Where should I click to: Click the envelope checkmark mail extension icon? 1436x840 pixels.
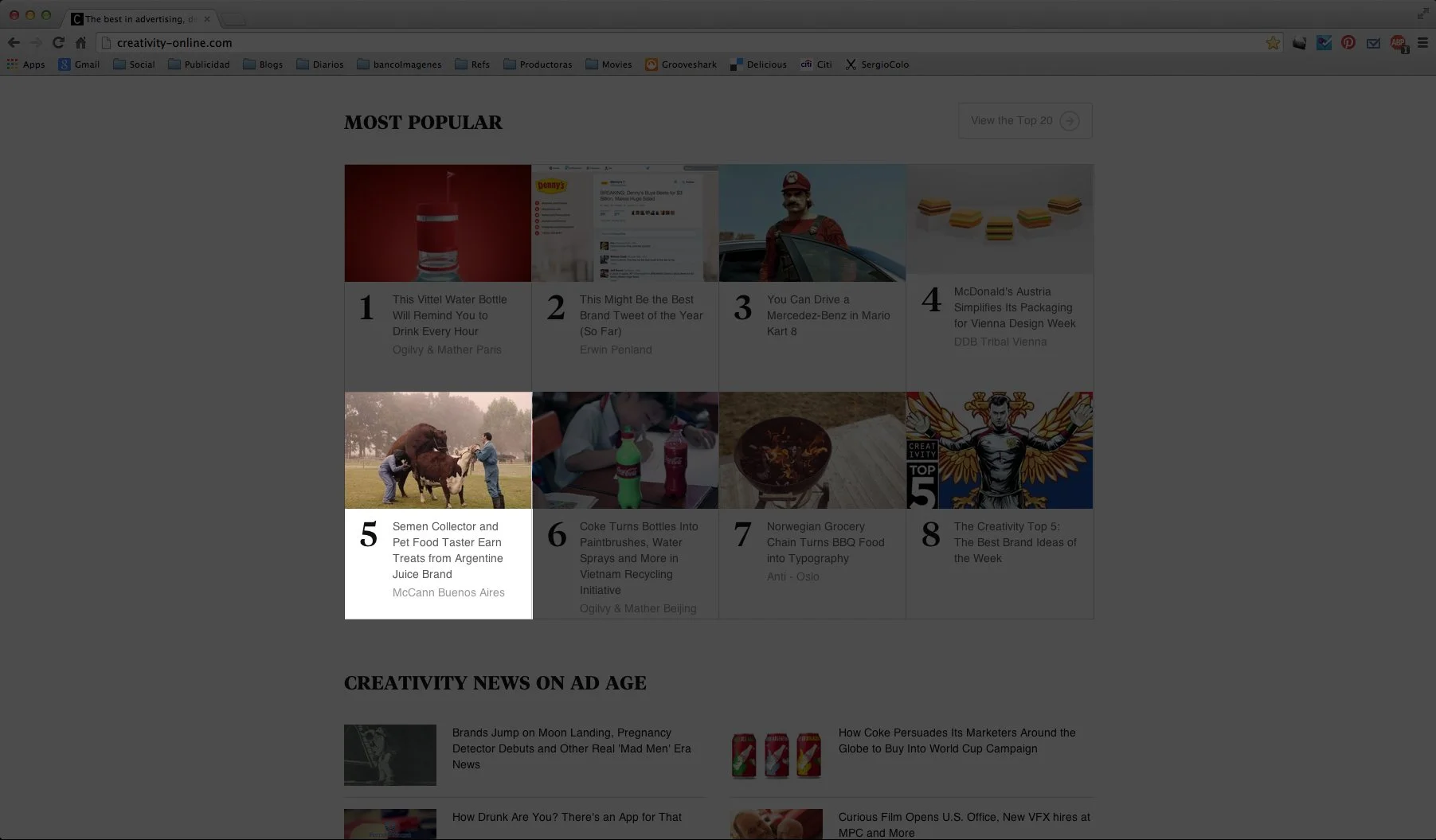pyautogui.click(x=1373, y=43)
